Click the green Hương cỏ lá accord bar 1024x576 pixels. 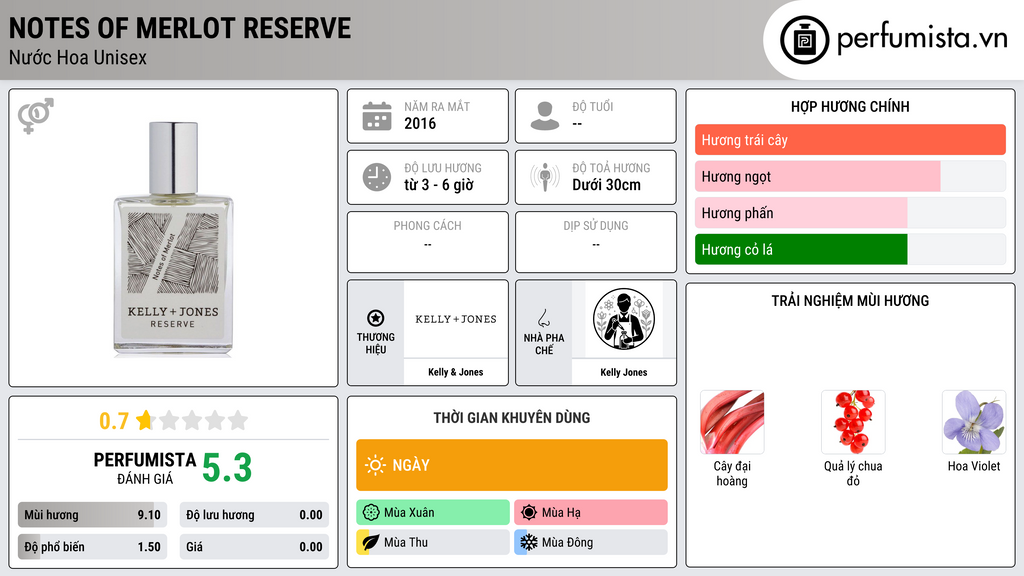coord(850,249)
